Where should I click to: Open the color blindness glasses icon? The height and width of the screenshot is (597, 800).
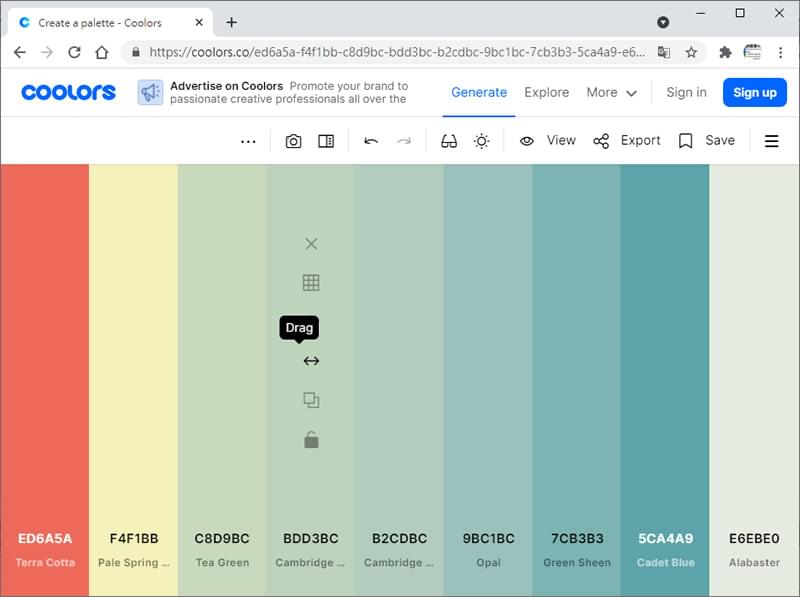tap(449, 141)
